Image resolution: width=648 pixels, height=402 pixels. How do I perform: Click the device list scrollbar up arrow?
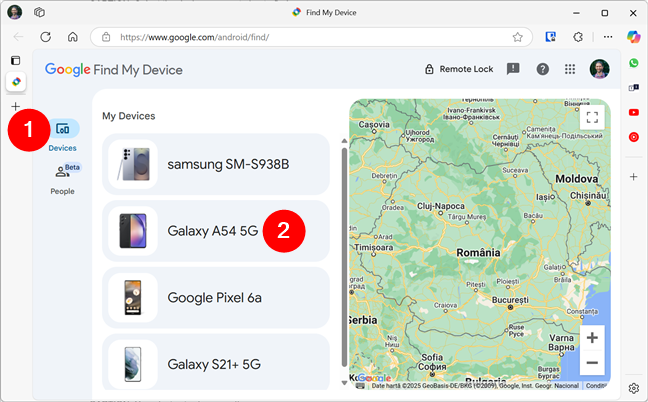click(344, 140)
